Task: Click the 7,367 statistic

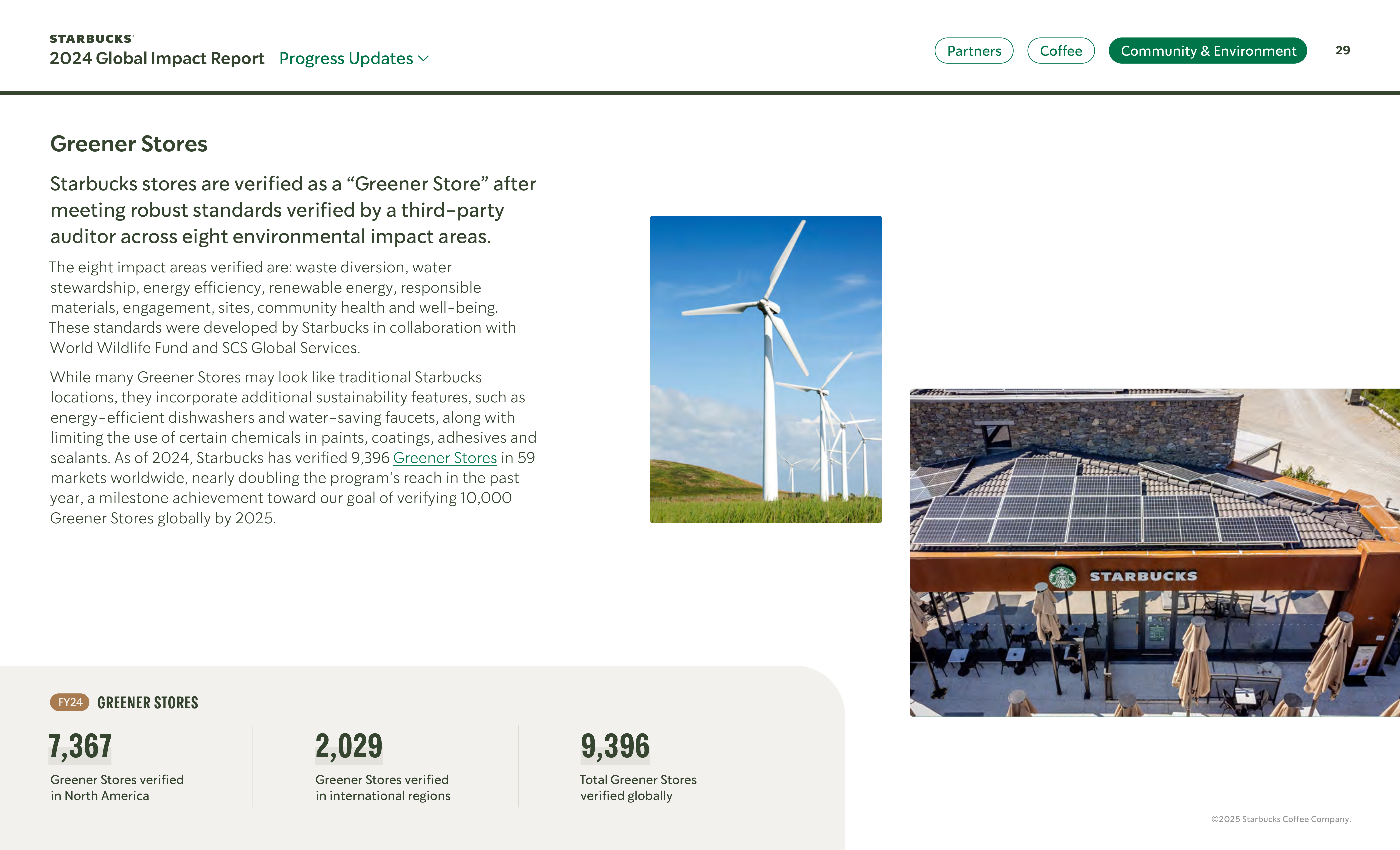Action: pos(80,746)
